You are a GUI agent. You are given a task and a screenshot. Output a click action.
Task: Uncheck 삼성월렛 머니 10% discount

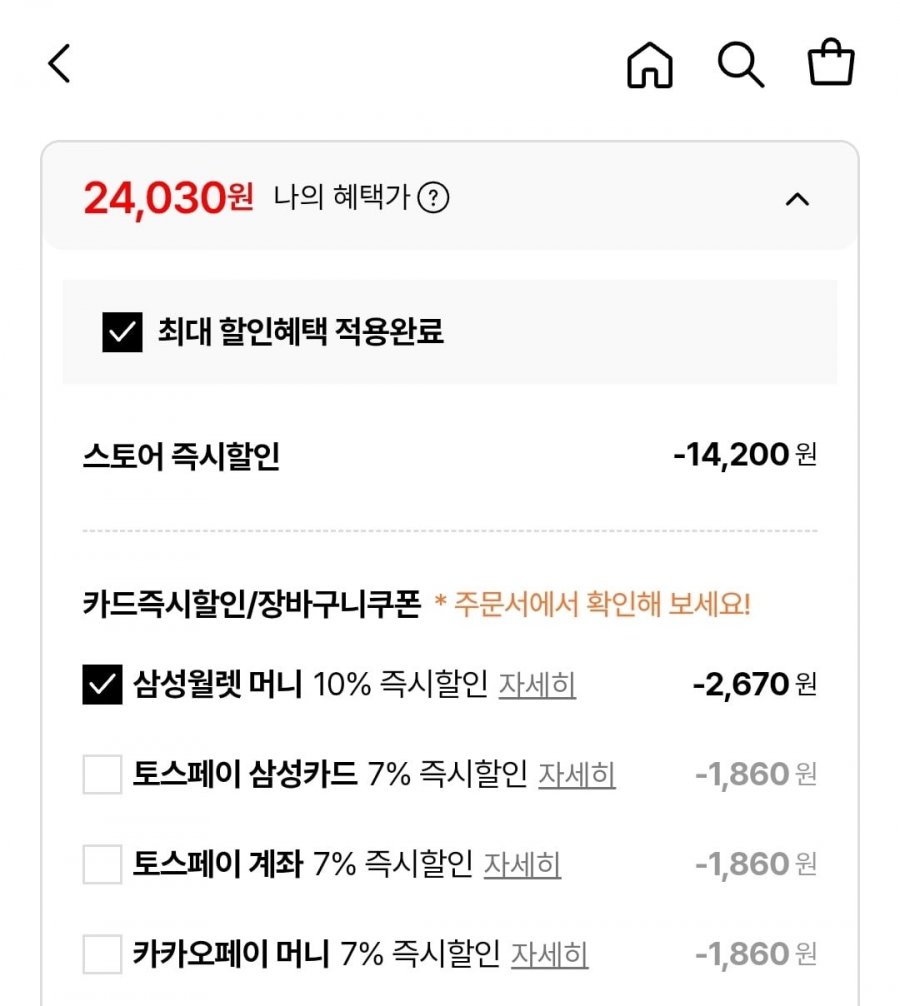click(102, 685)
